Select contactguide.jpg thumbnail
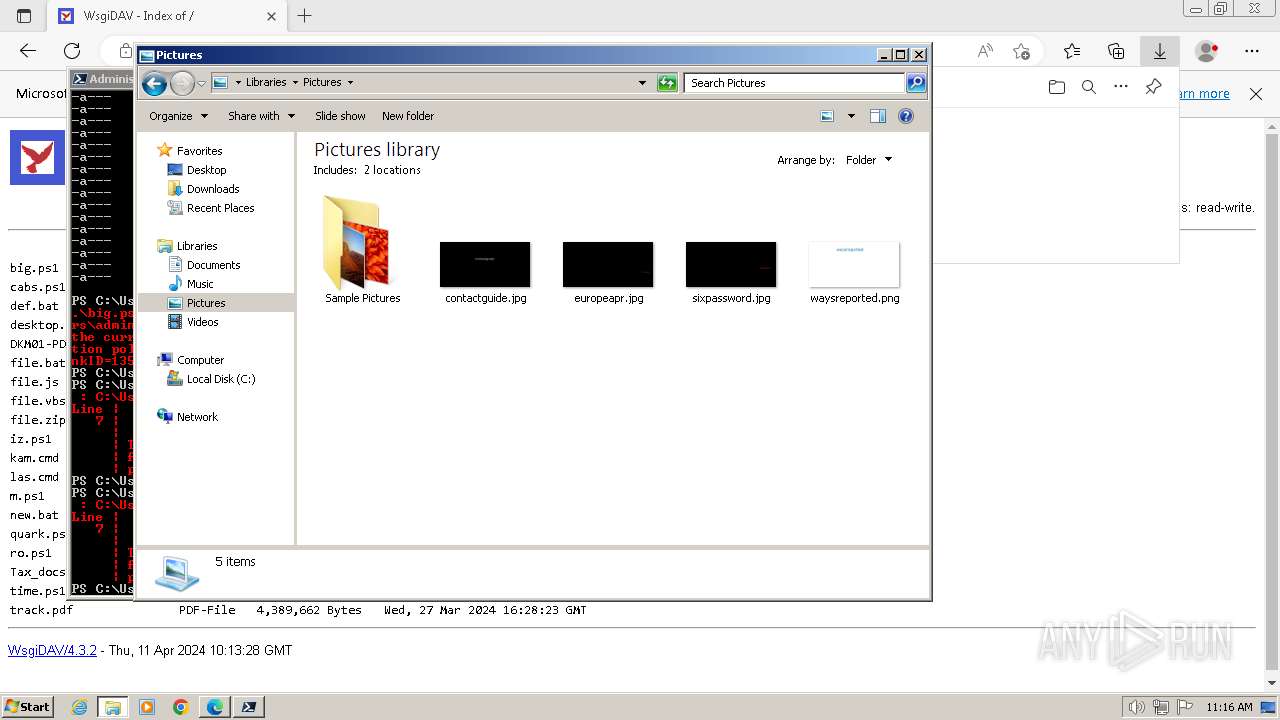Screen dimensions: 1280x720 coord(485,272)
